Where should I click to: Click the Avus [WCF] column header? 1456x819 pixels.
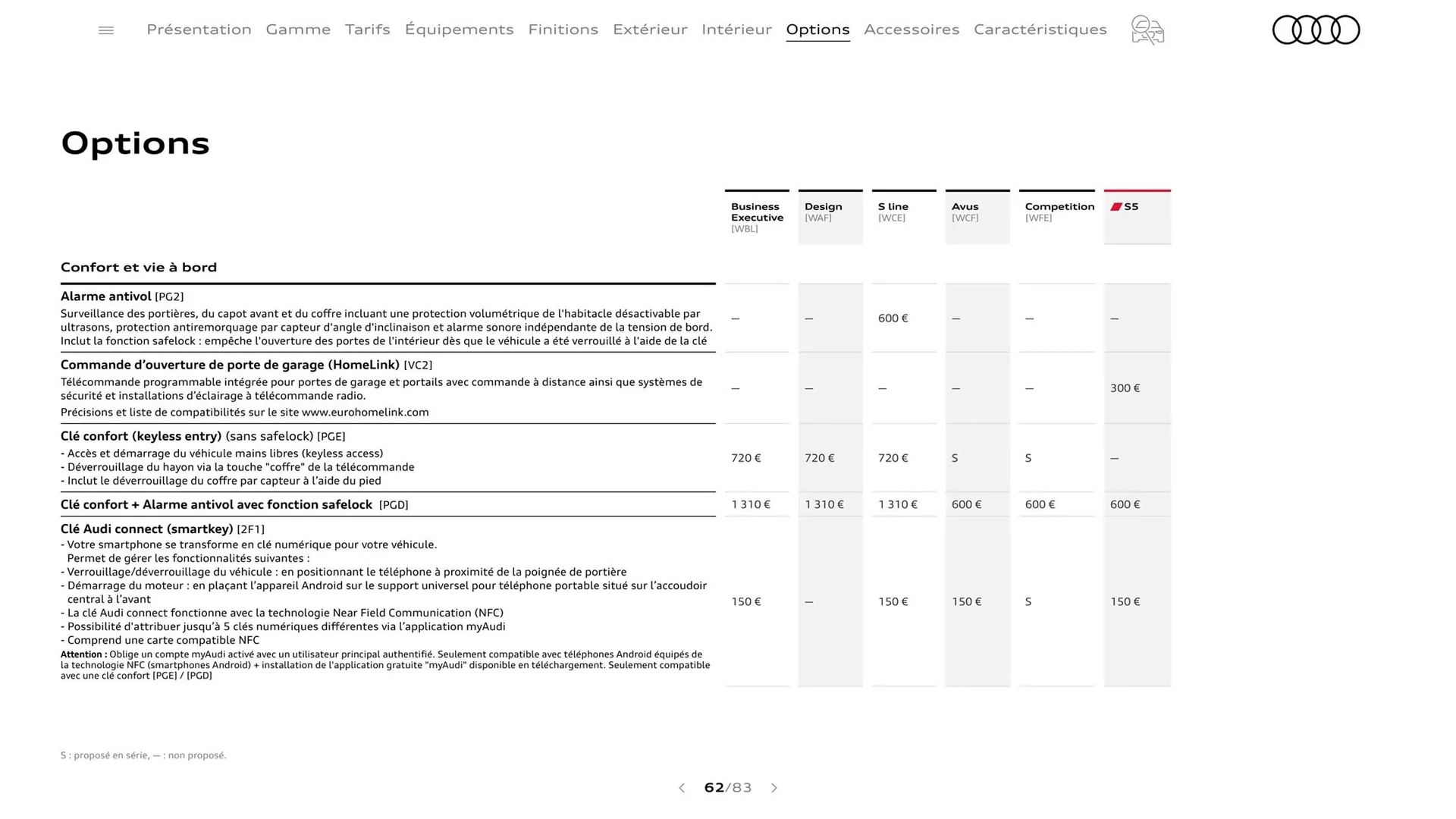[977, 217]
